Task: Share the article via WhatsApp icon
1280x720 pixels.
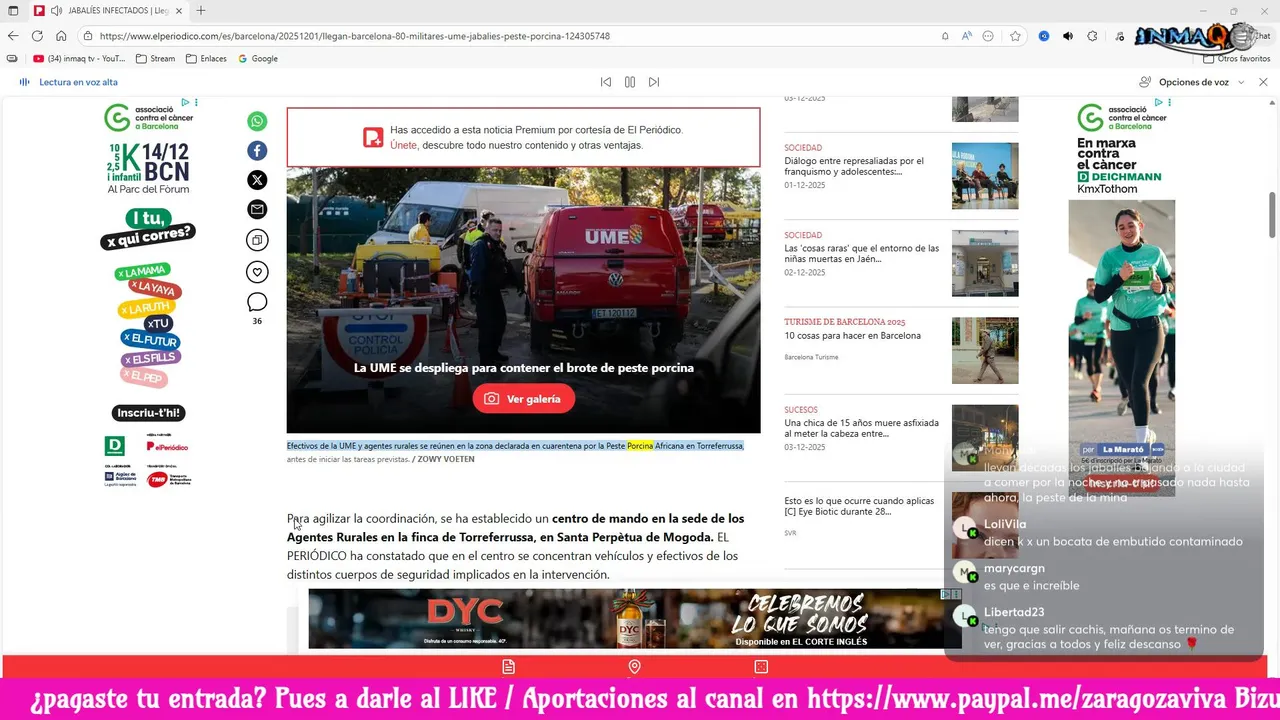Action: pyautogui.click(x=257, y=121)
